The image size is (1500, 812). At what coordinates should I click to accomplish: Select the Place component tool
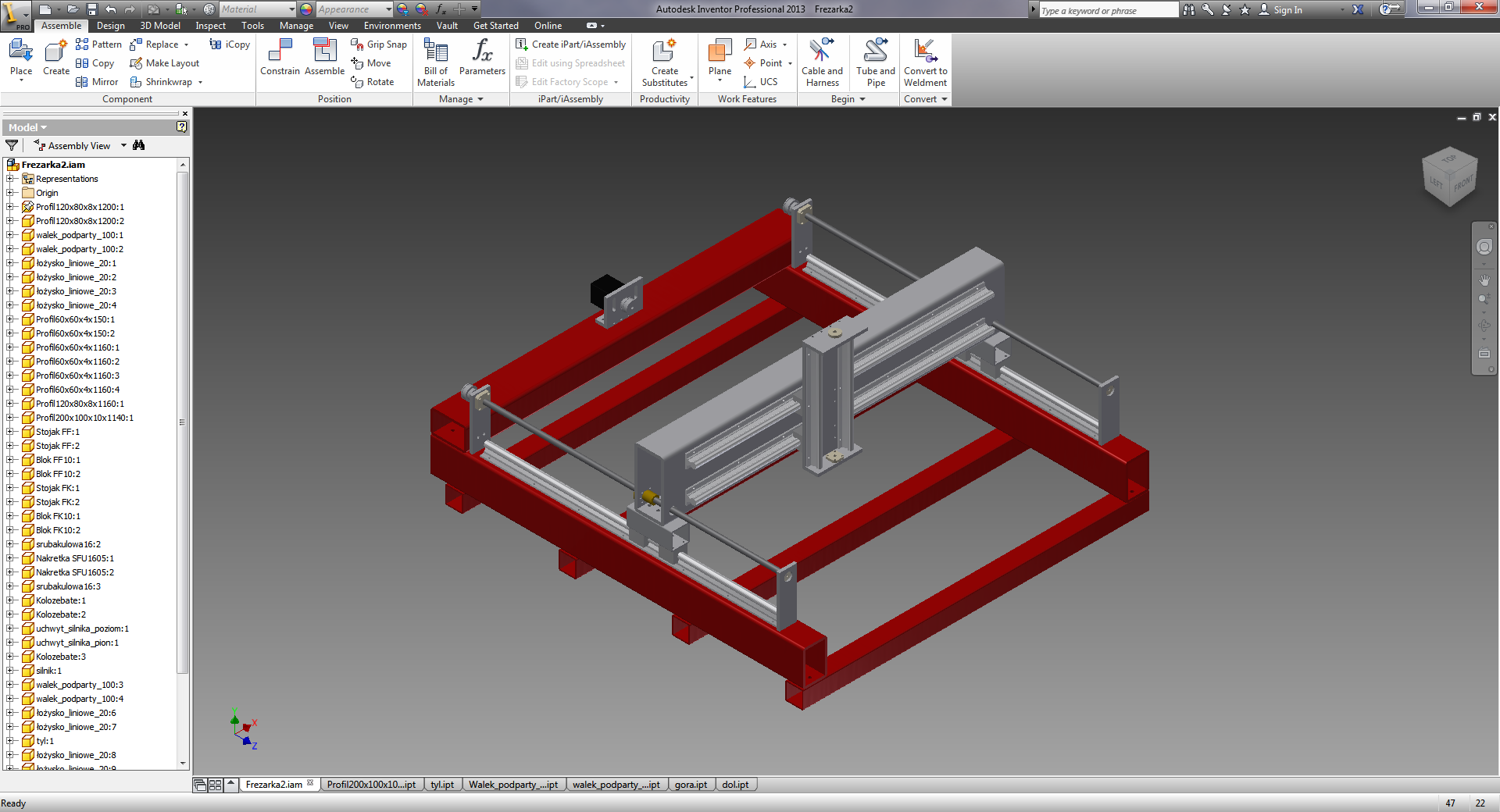click(x=21, y=59)
